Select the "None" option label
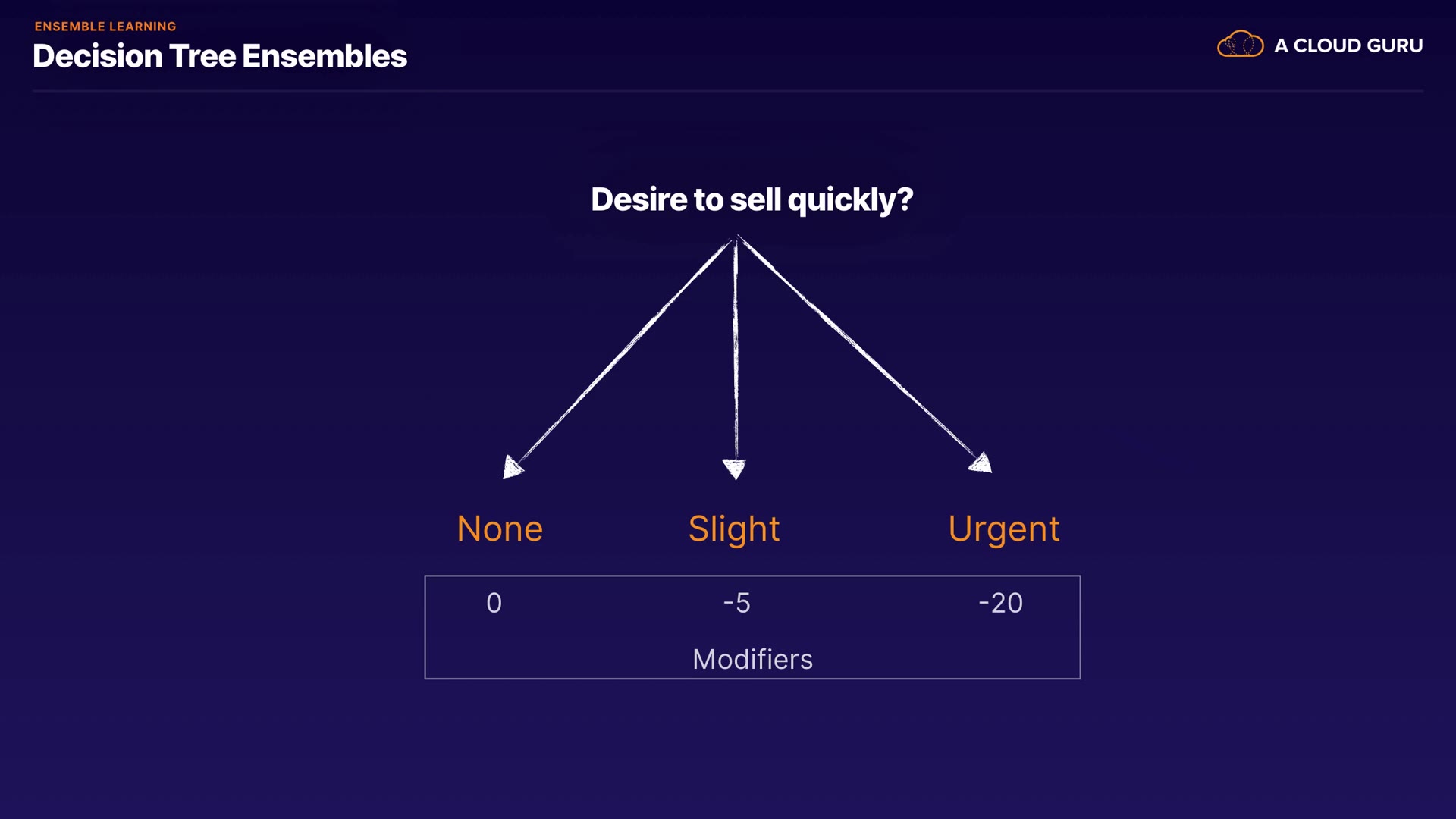Image resolution: width=1456 pixels, height=819 pixels. tap(500, 529)
